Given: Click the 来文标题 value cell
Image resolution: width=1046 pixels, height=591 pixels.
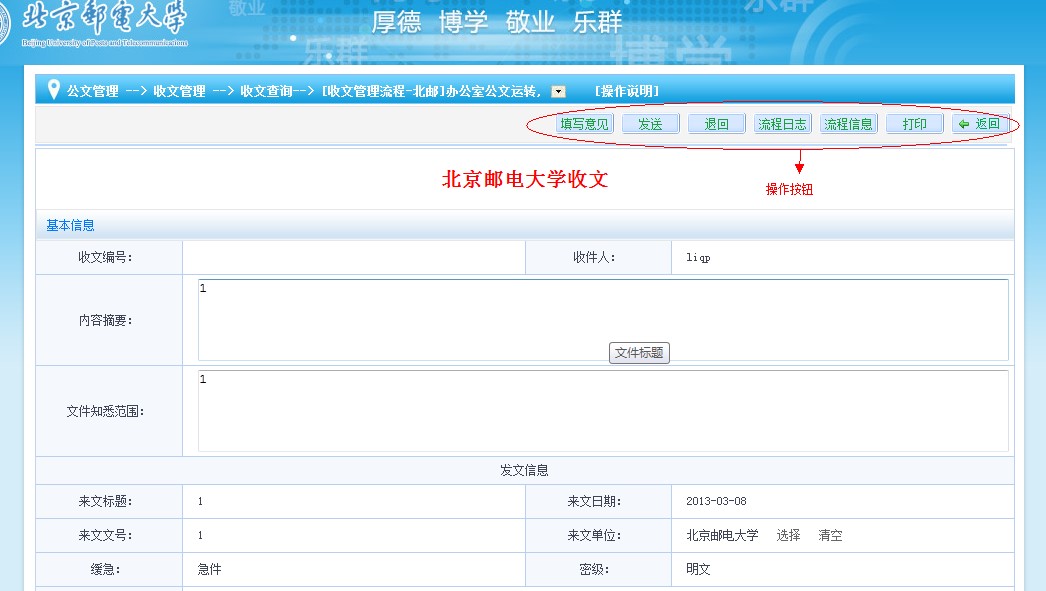Looking at the screenshot, I should click(x=354, y=502).
